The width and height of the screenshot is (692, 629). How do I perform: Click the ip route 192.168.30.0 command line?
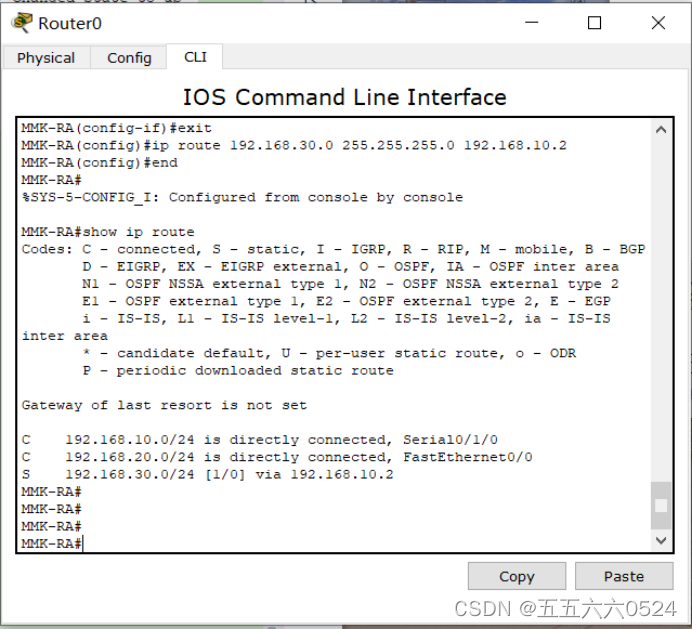coord(294,146)
